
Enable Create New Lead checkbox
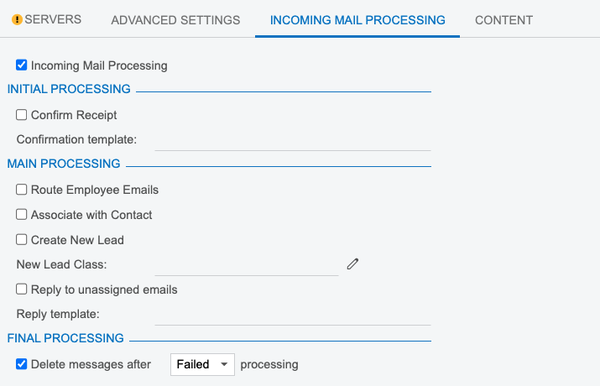[x=21, y=239]
